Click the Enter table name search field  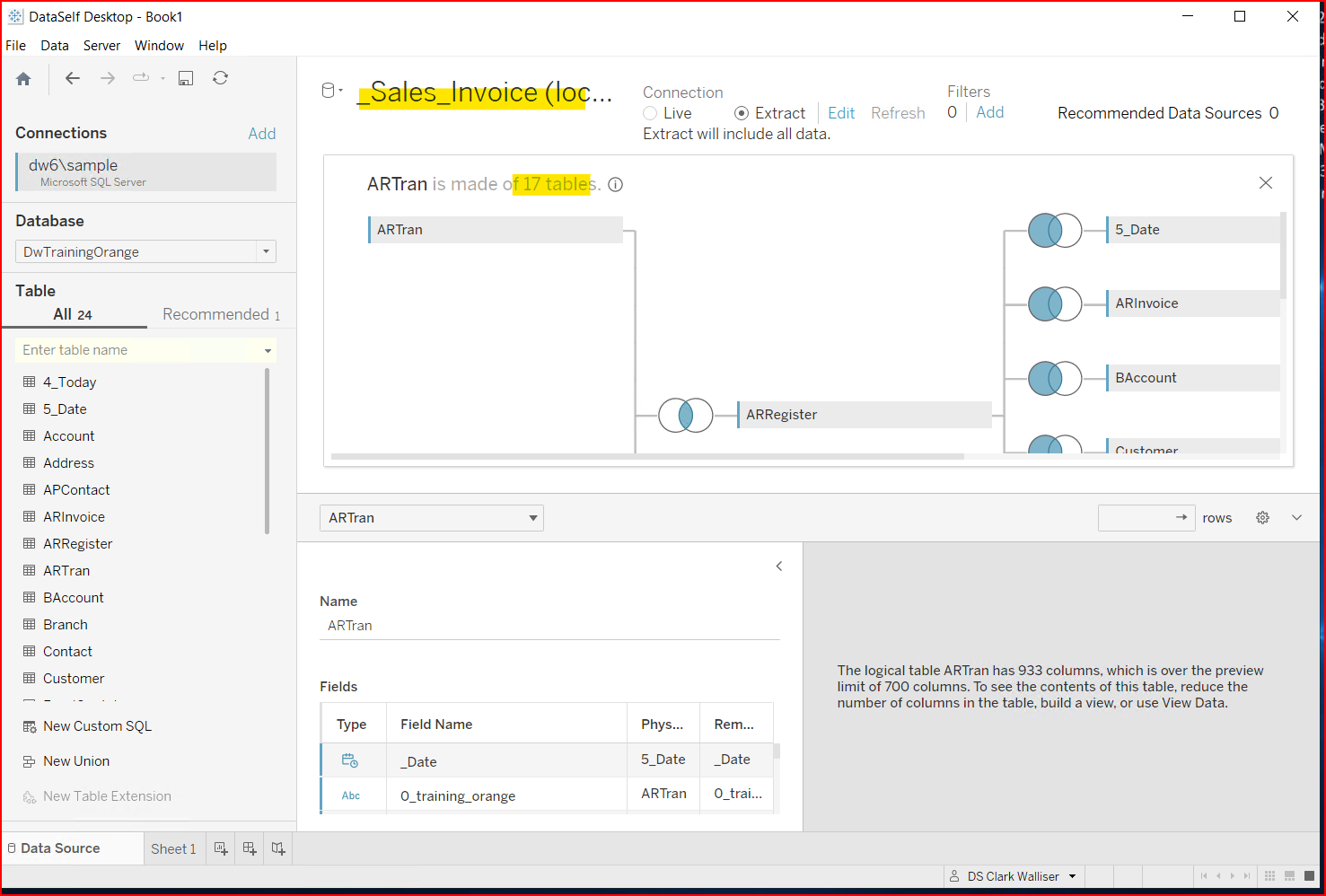coord(135,349)
